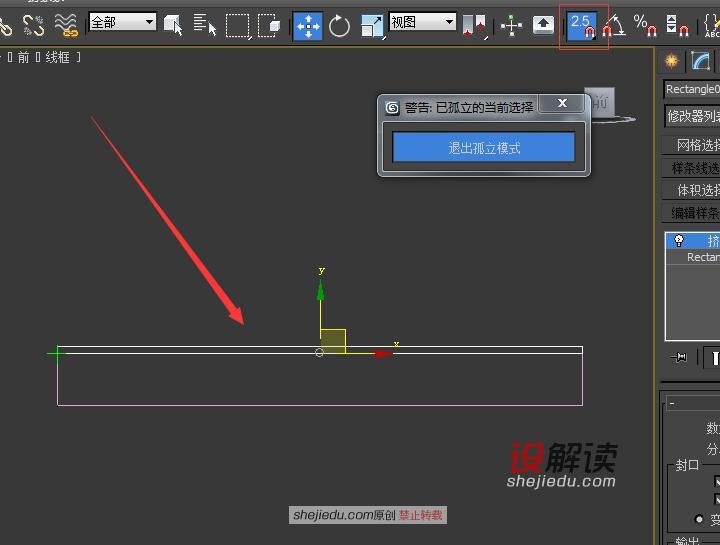Toggle the 2.5D snaps button
The image size is (720, 545).
(581, 26)
